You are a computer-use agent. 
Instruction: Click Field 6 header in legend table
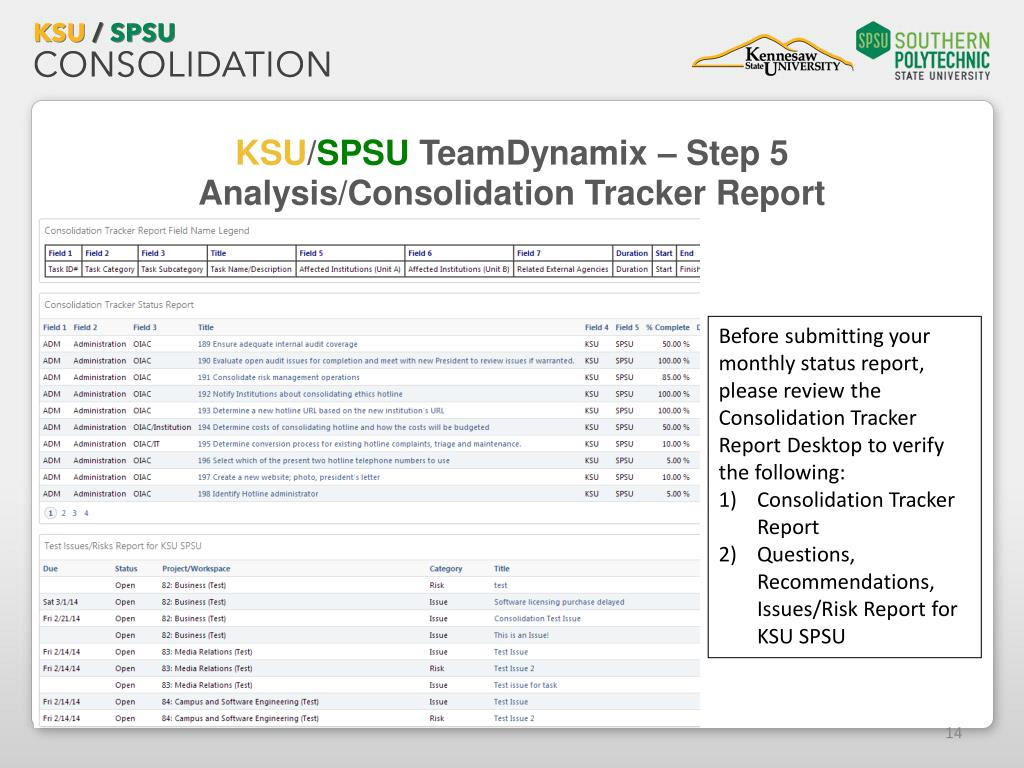point(459,253)
